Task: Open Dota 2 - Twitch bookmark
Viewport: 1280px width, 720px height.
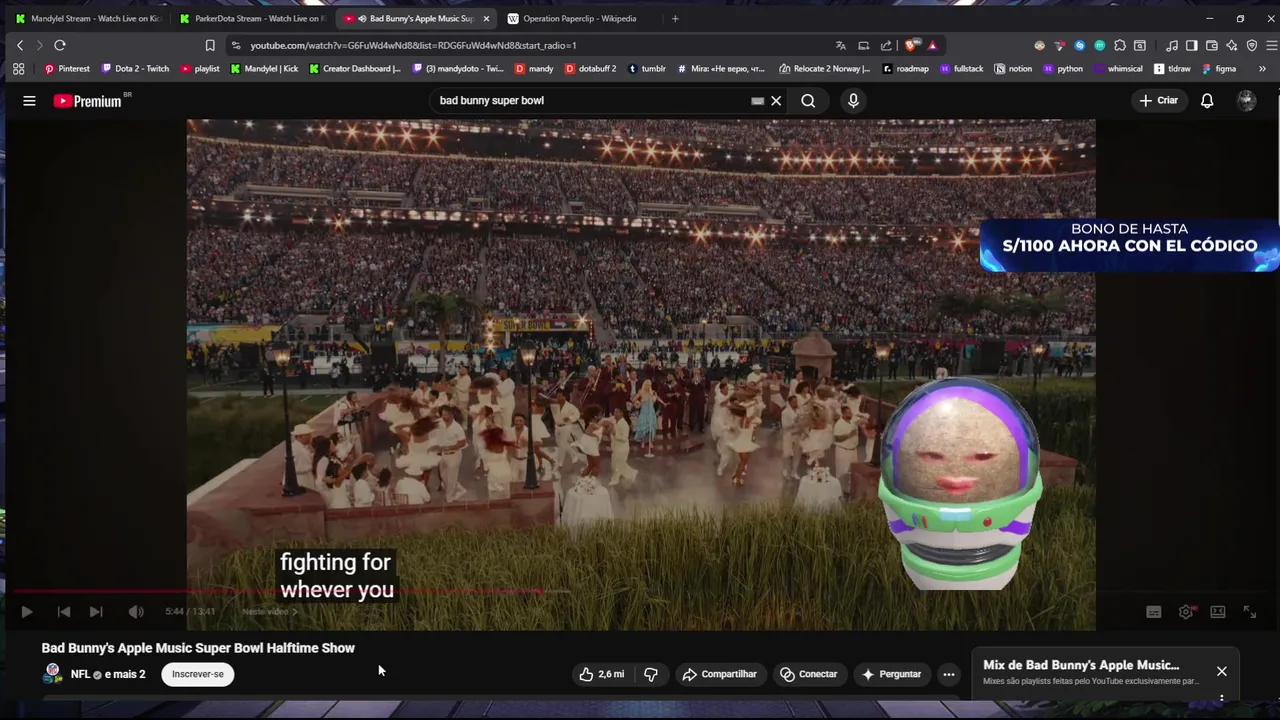Action: coord(135,69)
